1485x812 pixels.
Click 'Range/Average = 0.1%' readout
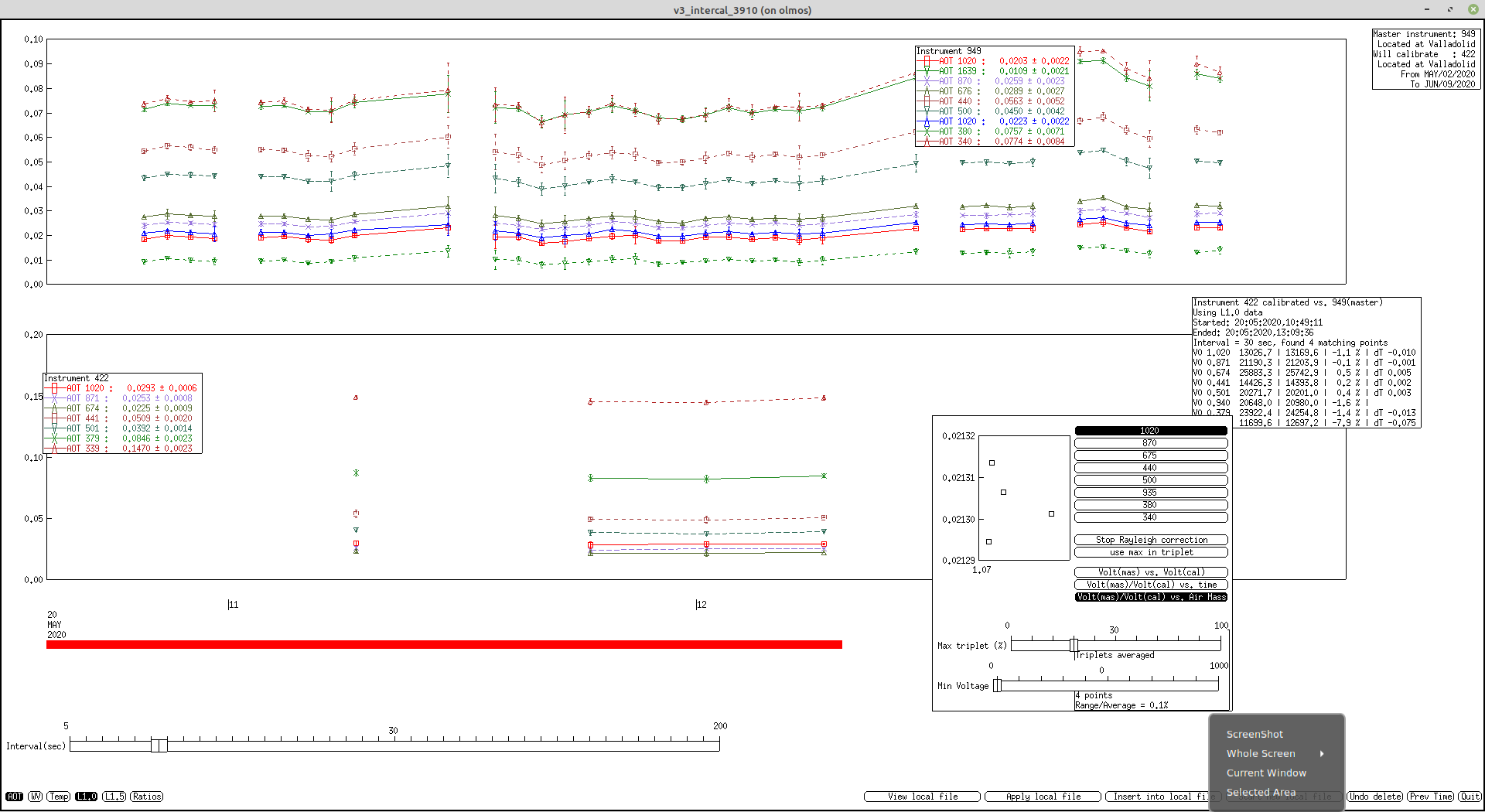click(1121, 705)
